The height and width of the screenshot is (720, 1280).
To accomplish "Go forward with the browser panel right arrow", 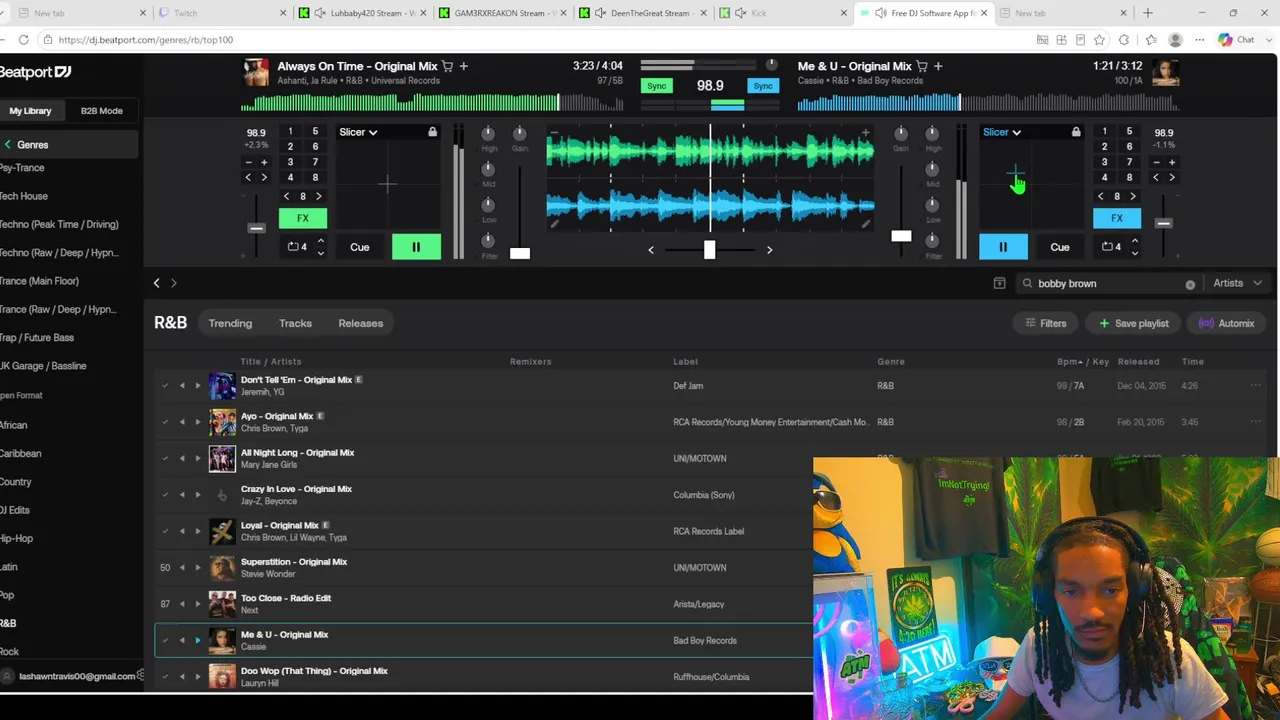I will pyautogui.click(x=174, y=283).
